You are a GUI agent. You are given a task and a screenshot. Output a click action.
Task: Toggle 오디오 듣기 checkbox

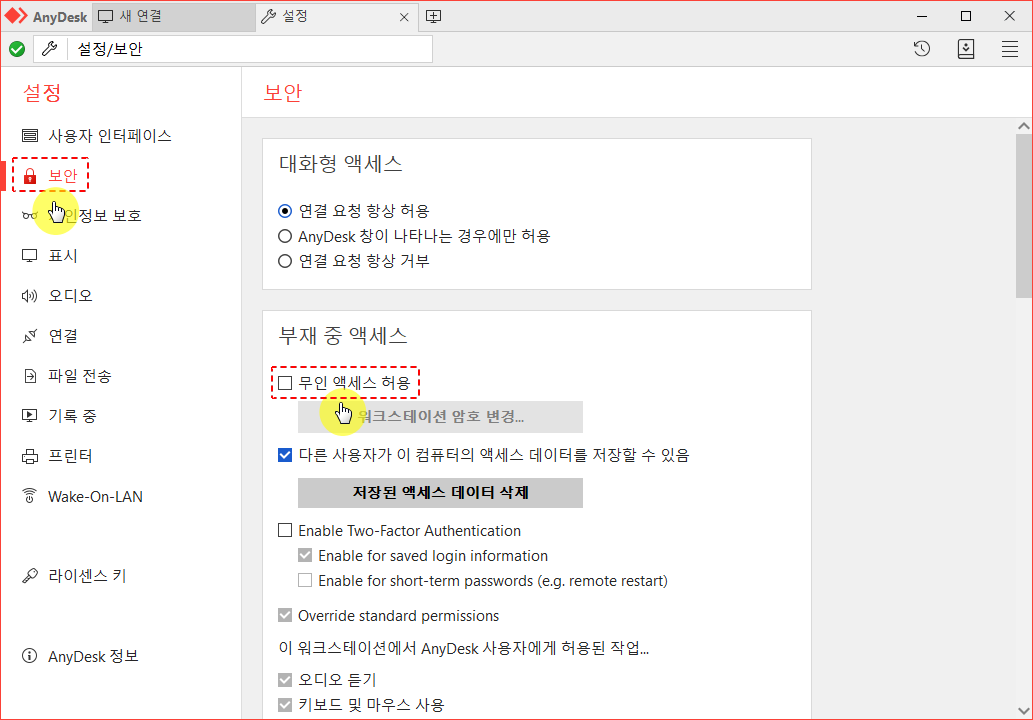coord(285,679)
